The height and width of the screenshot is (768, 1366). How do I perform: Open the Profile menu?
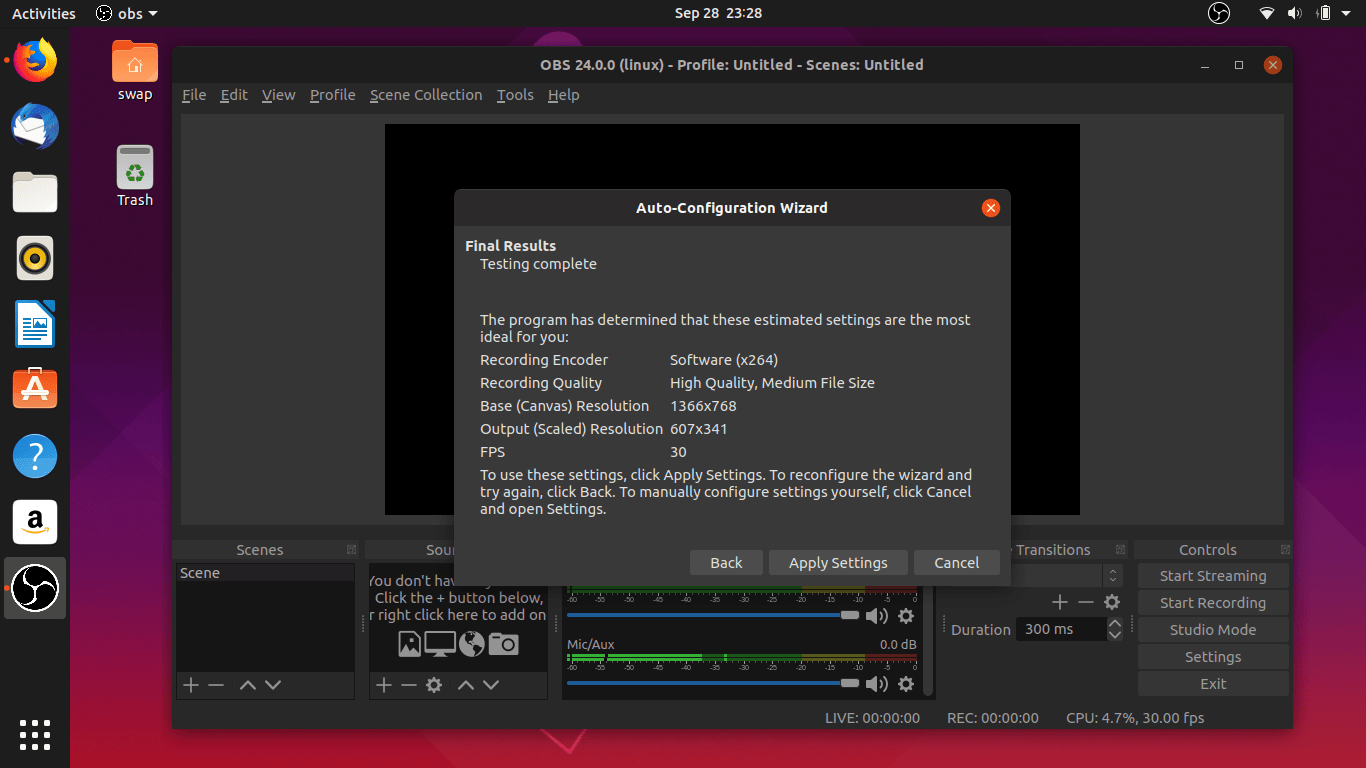[332, 95]
